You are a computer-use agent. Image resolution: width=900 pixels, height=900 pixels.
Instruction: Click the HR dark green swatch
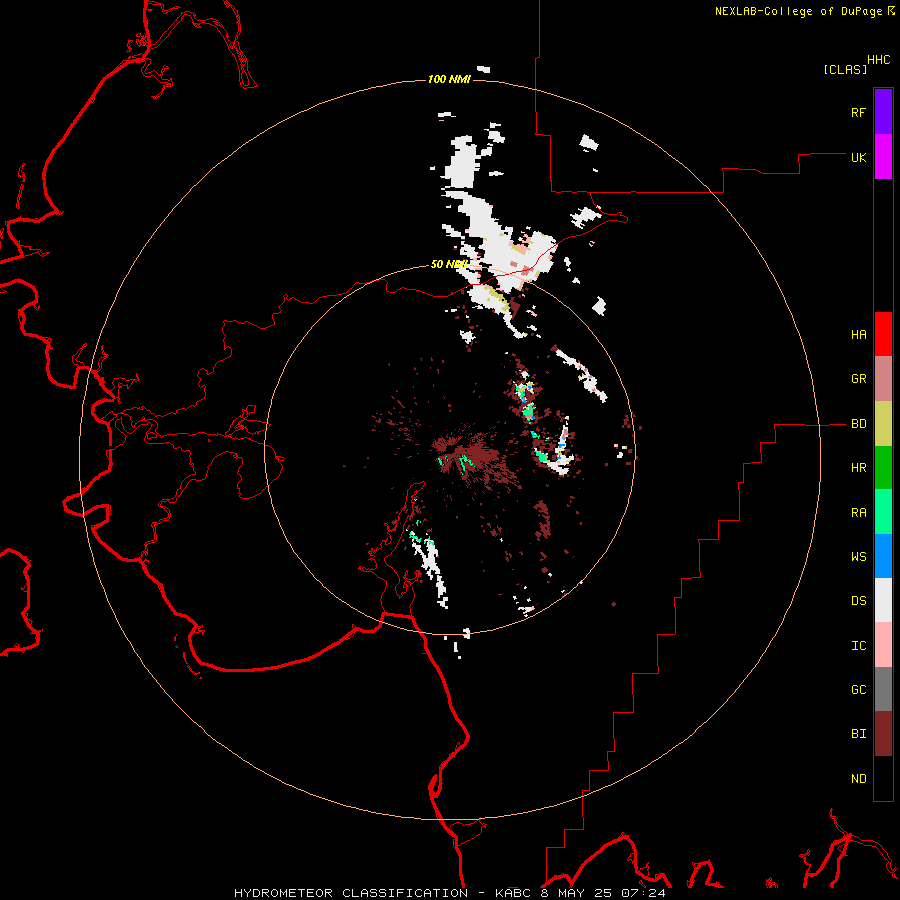883,468
